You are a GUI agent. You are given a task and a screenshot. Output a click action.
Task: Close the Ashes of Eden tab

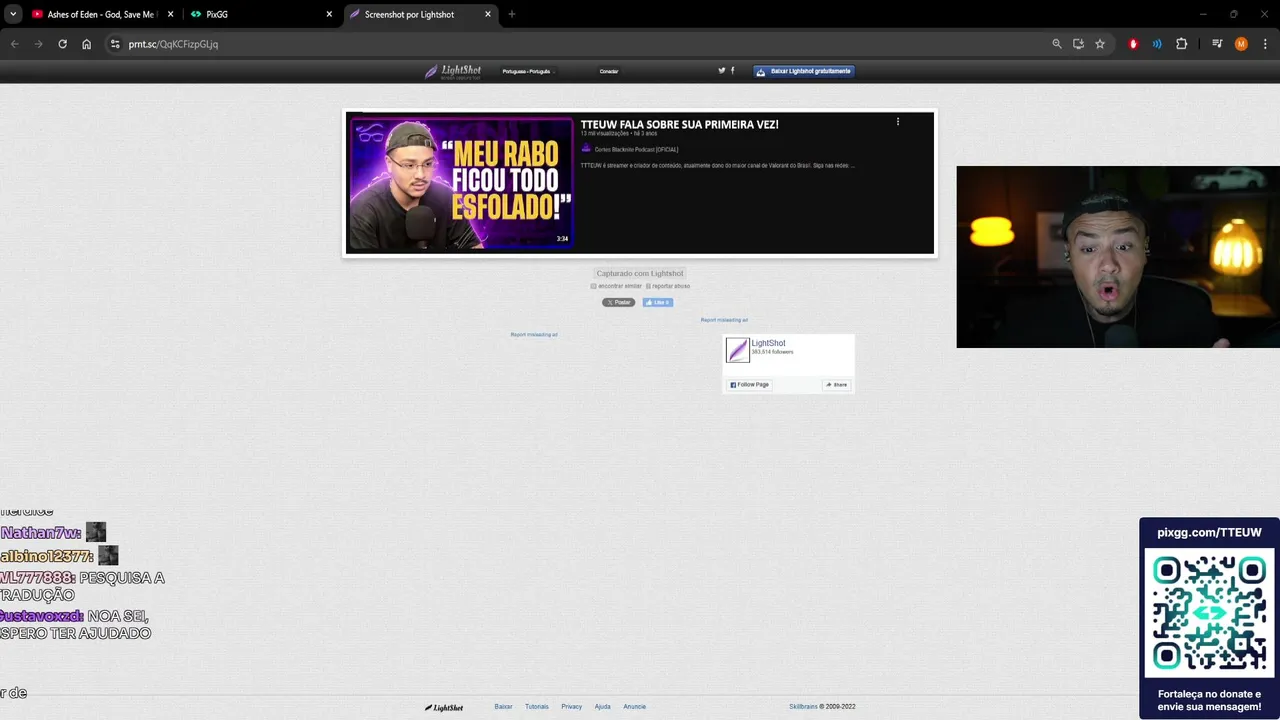[170, 14]
